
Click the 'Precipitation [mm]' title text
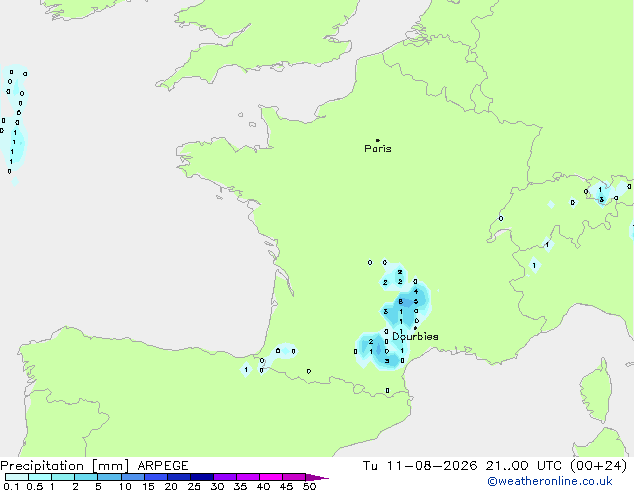click(x=65, y=466)
